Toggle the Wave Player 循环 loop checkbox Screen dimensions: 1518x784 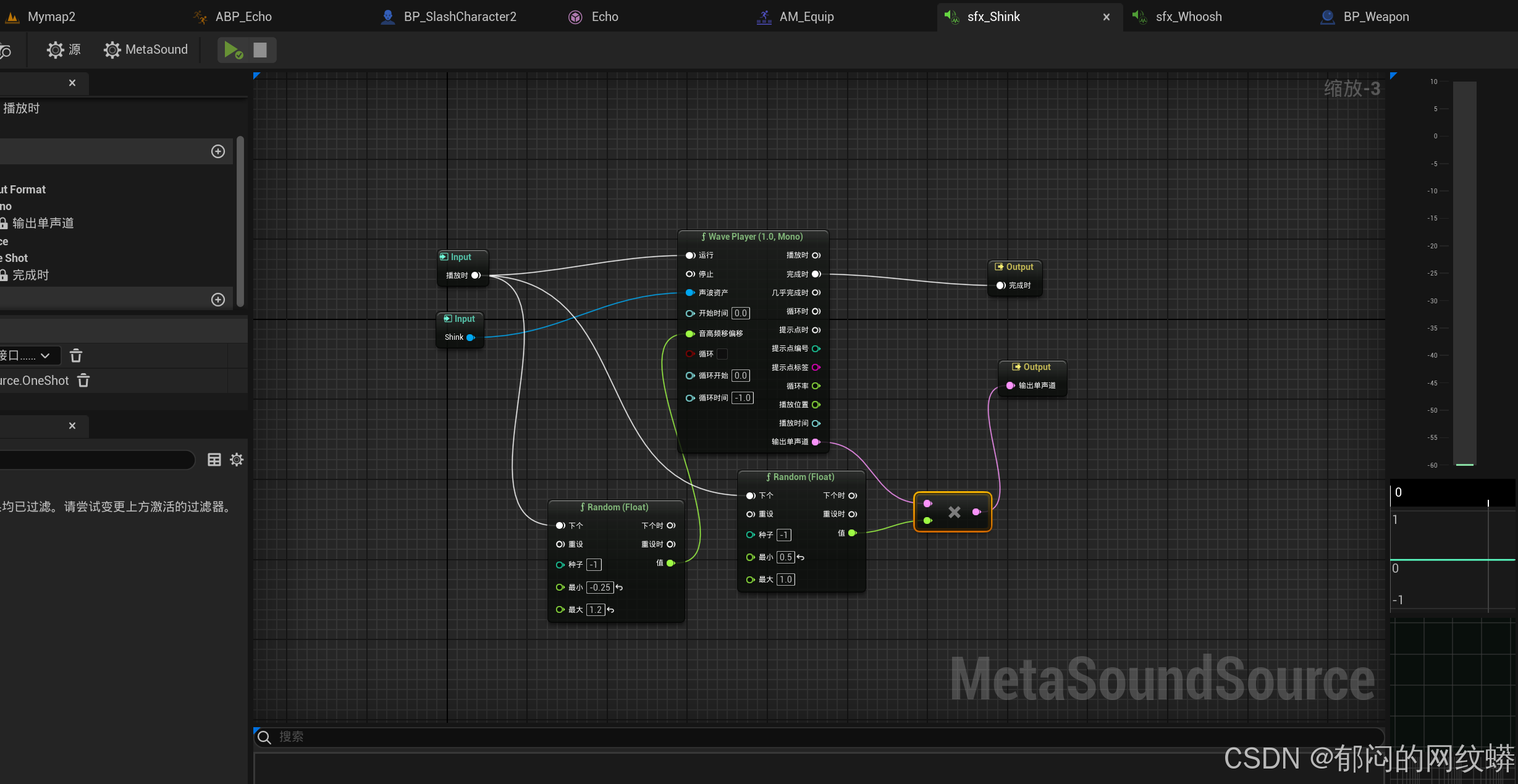[x=722, y=354]
